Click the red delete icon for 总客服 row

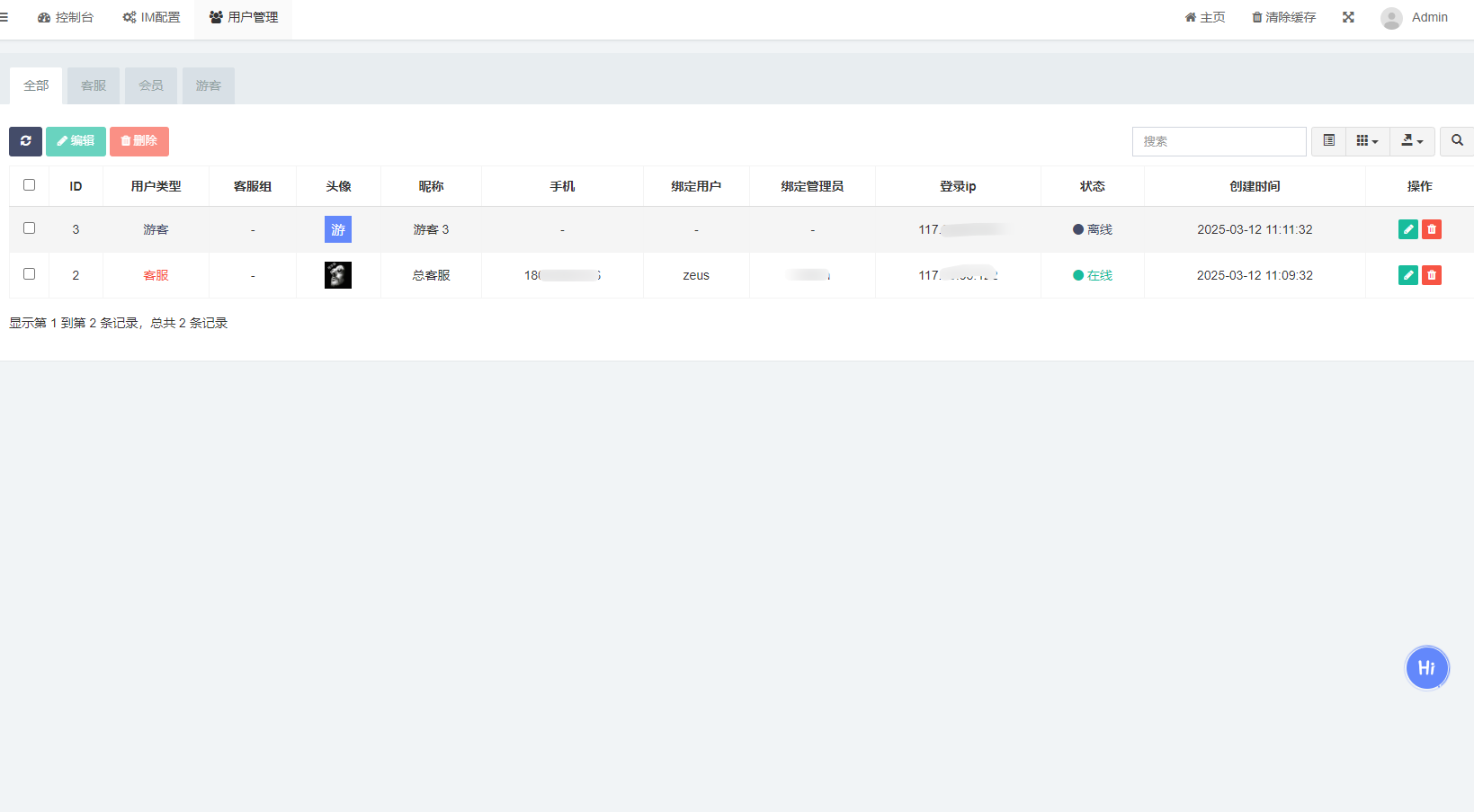pos(1431,275)
